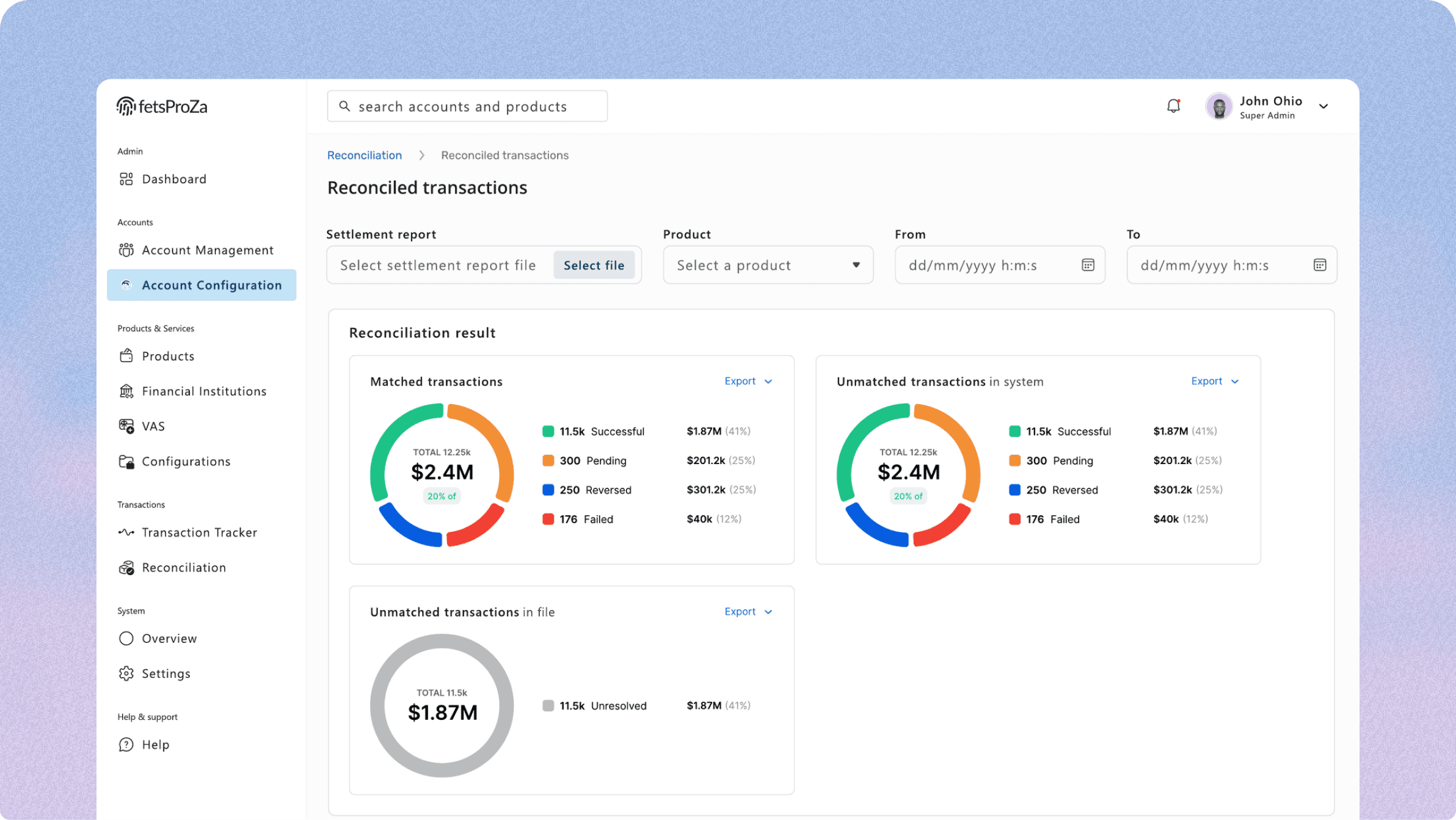
Task: Open the Select a product dropdown
Action: pyautogui.click(x=768, y=265)
